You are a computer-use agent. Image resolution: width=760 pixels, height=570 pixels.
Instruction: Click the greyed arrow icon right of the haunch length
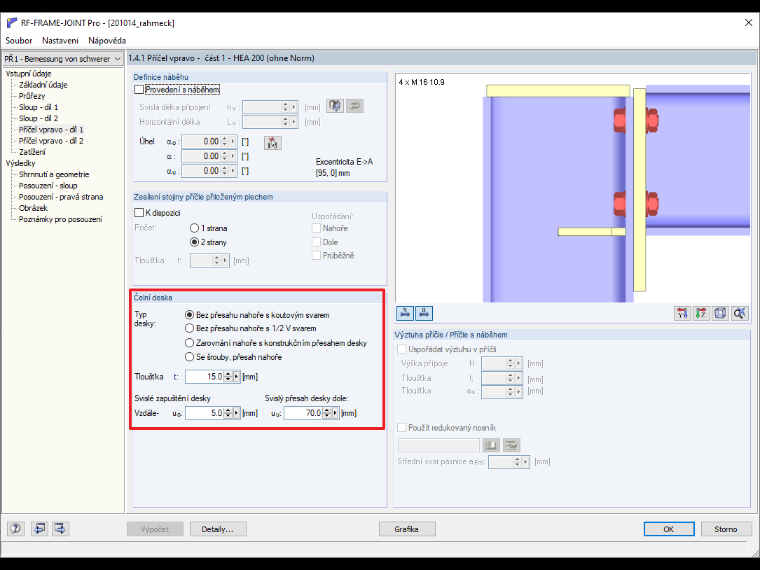point(355,106)
